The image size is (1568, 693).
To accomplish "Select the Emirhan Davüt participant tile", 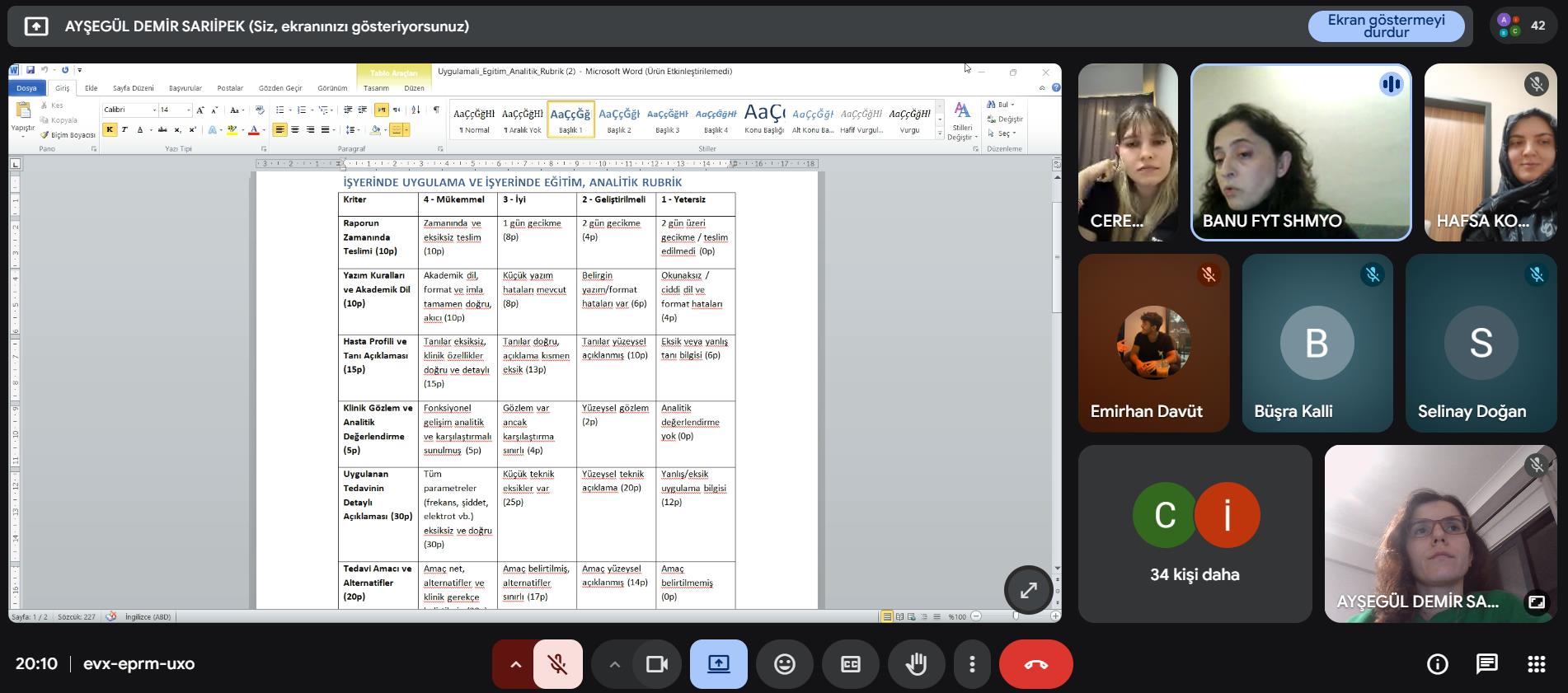I will (x=1153, y=343).
